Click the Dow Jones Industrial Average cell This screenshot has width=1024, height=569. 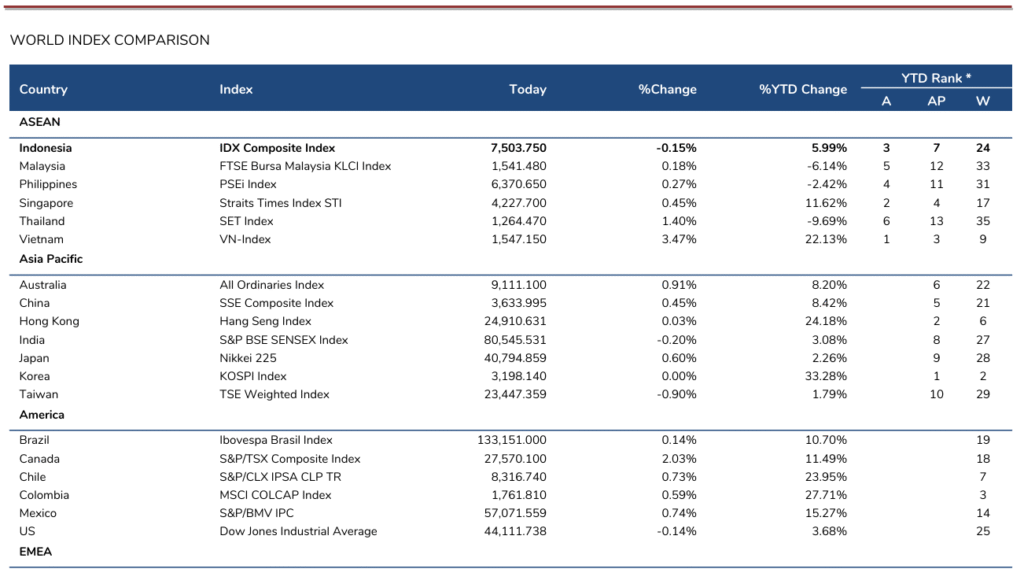(298, 531)
